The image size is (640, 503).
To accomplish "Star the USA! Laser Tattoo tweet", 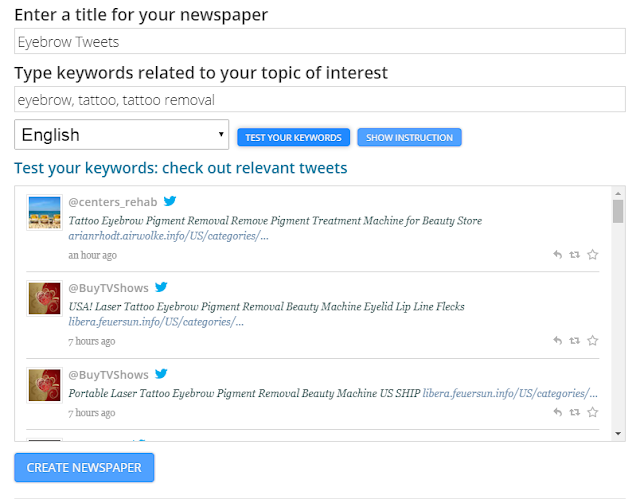I will 593,341.
